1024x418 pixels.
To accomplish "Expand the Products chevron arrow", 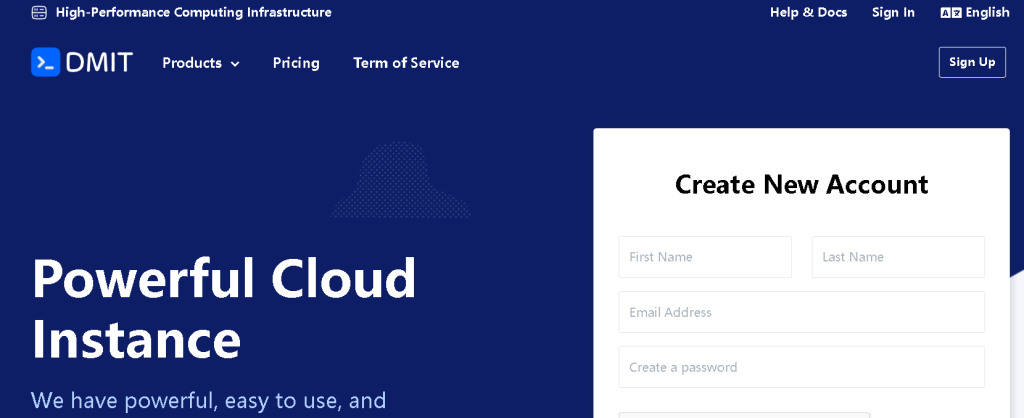I will coord(235,64).
